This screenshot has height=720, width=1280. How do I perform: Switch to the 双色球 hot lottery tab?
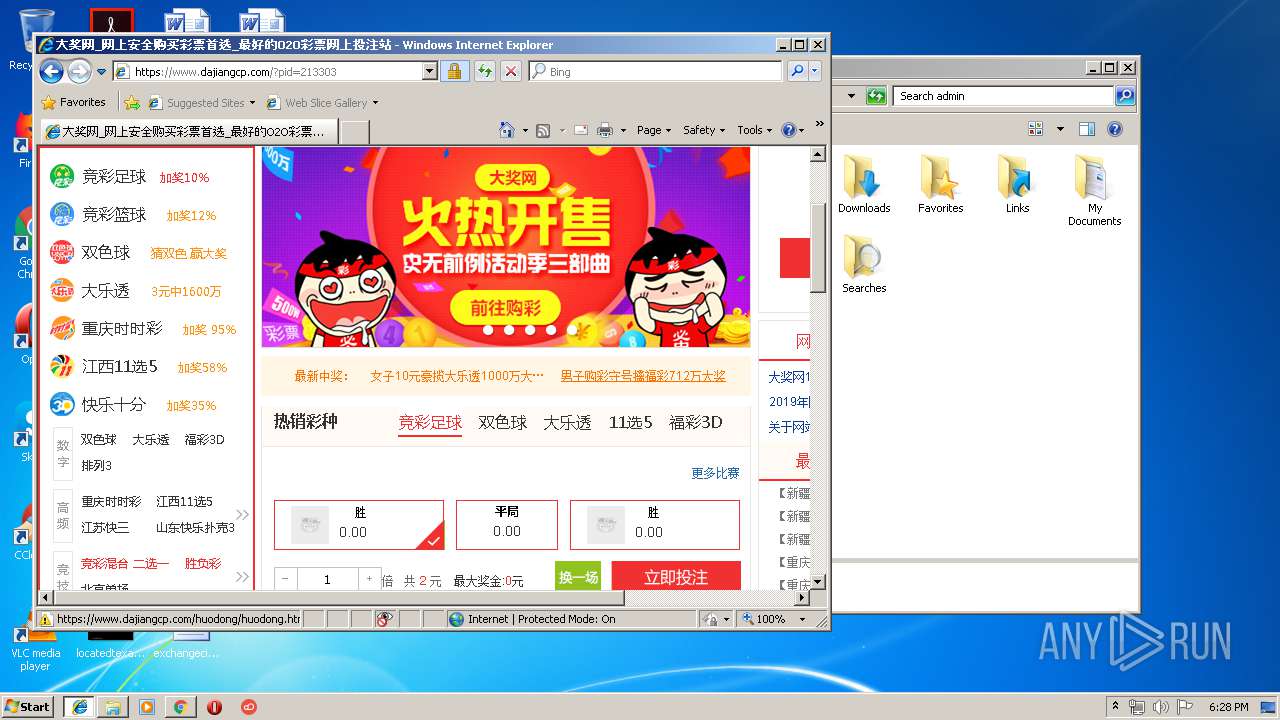(x=502, y=423)
